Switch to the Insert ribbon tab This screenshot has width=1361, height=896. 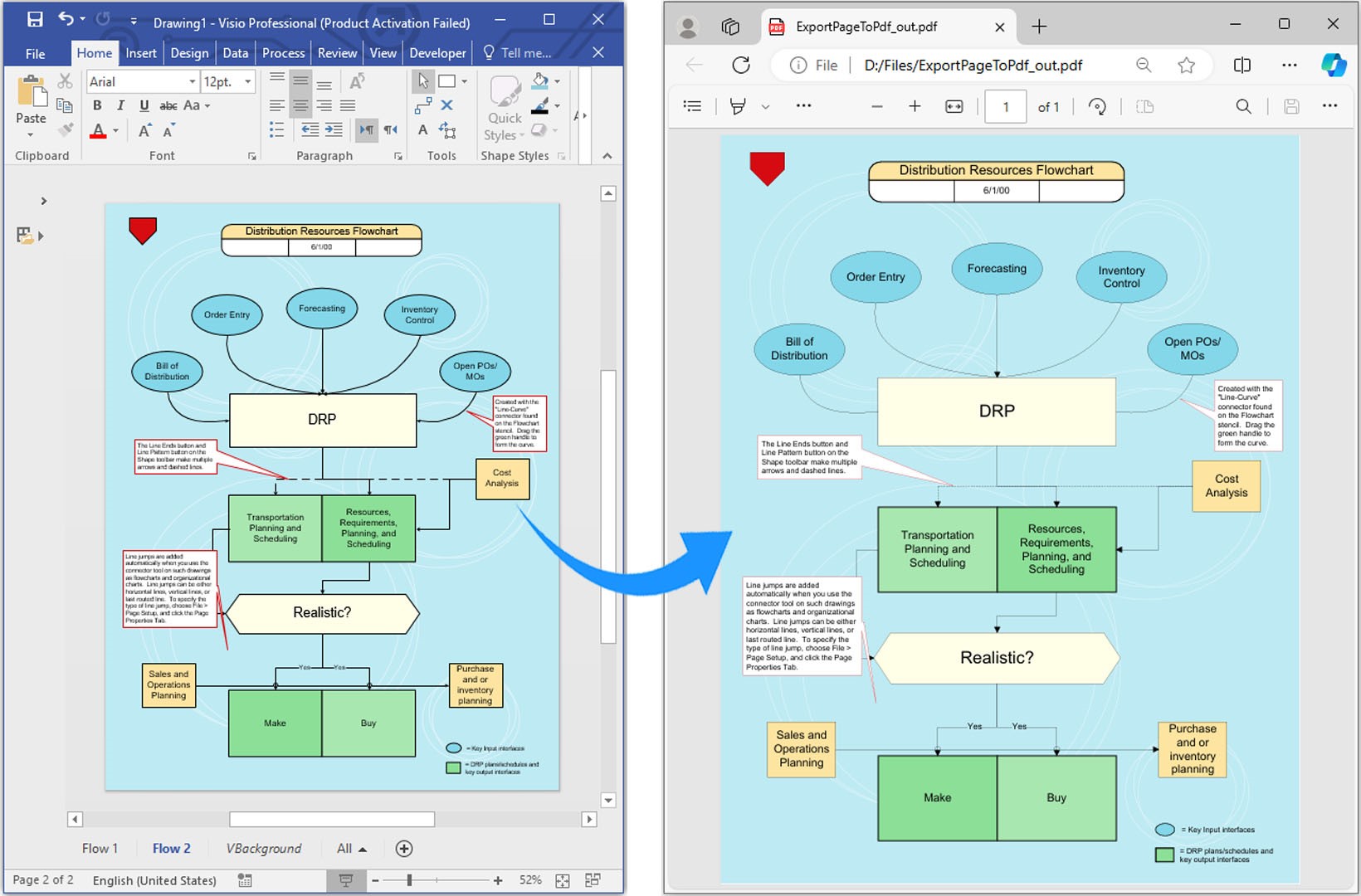pos(140,52)
